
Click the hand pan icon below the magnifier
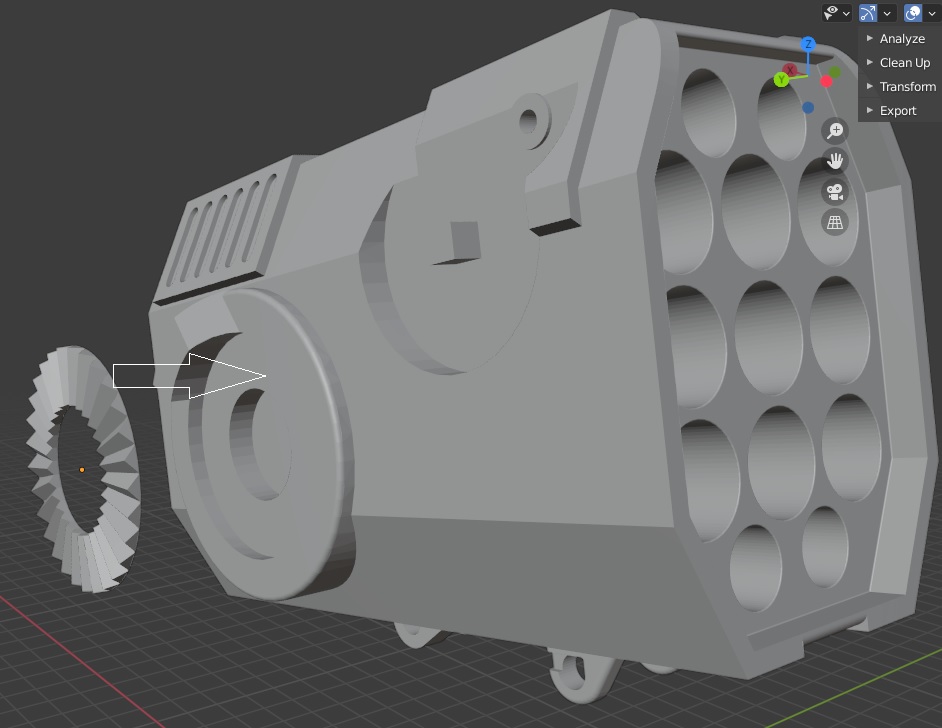pos(834,160)
